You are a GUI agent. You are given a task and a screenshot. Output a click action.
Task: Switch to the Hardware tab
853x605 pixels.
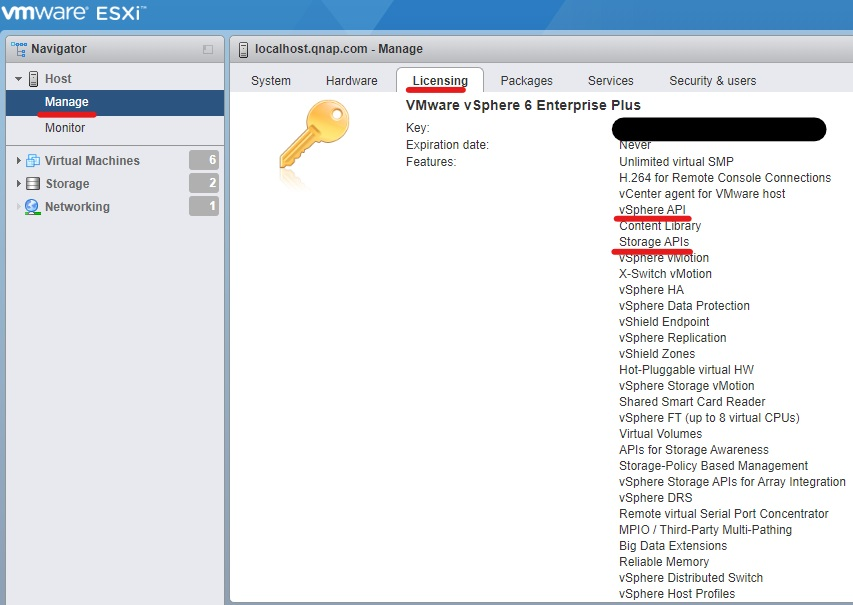click(x=351, y=80)
